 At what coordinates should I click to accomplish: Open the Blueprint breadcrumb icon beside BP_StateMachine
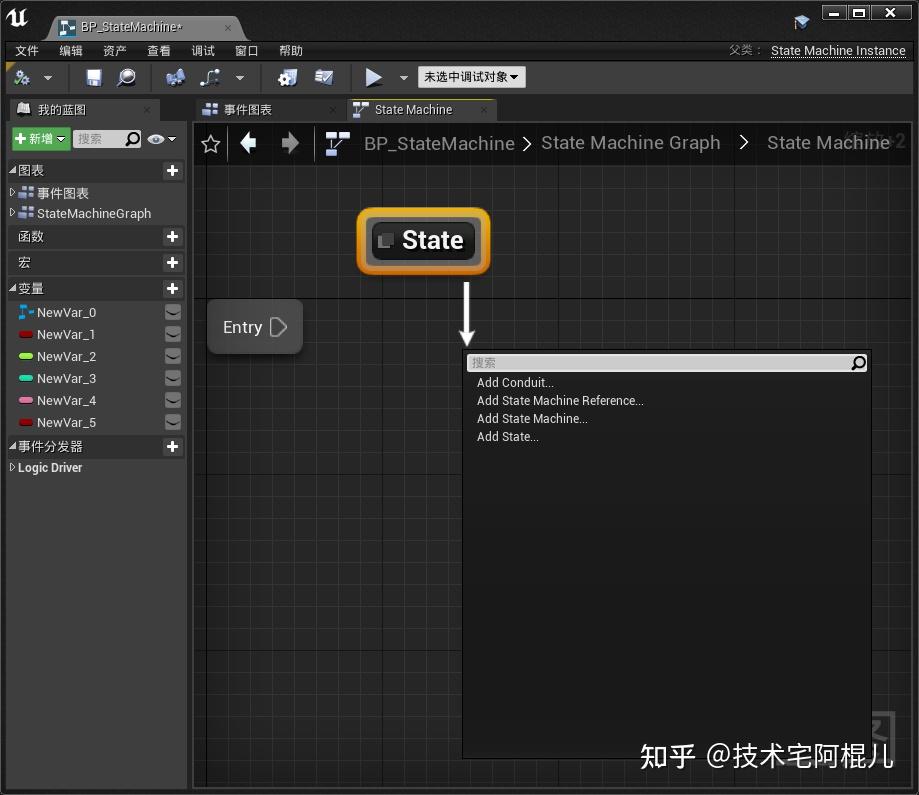point(336,143)
